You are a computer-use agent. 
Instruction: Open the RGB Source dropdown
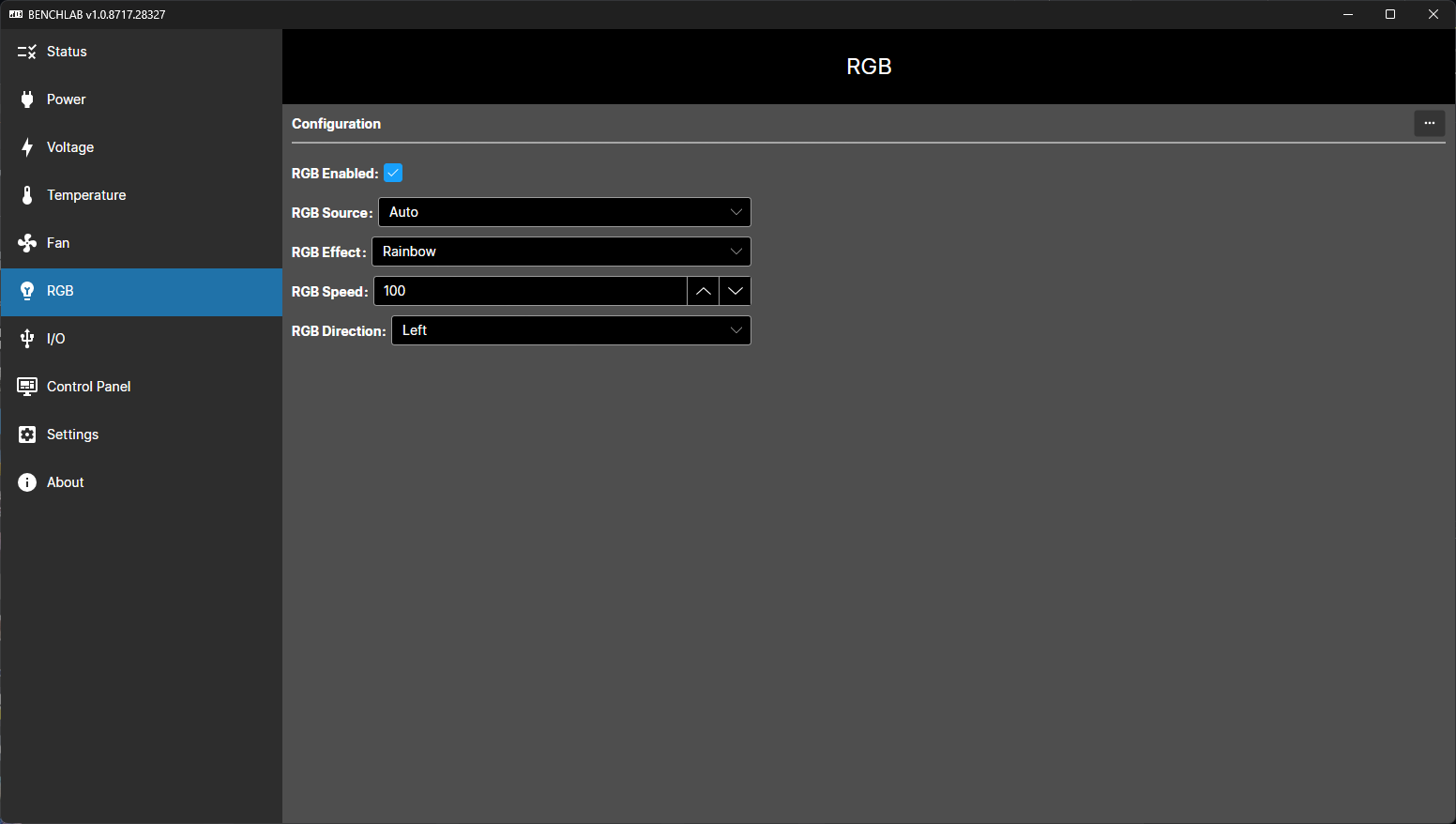(x=564, y=212)
